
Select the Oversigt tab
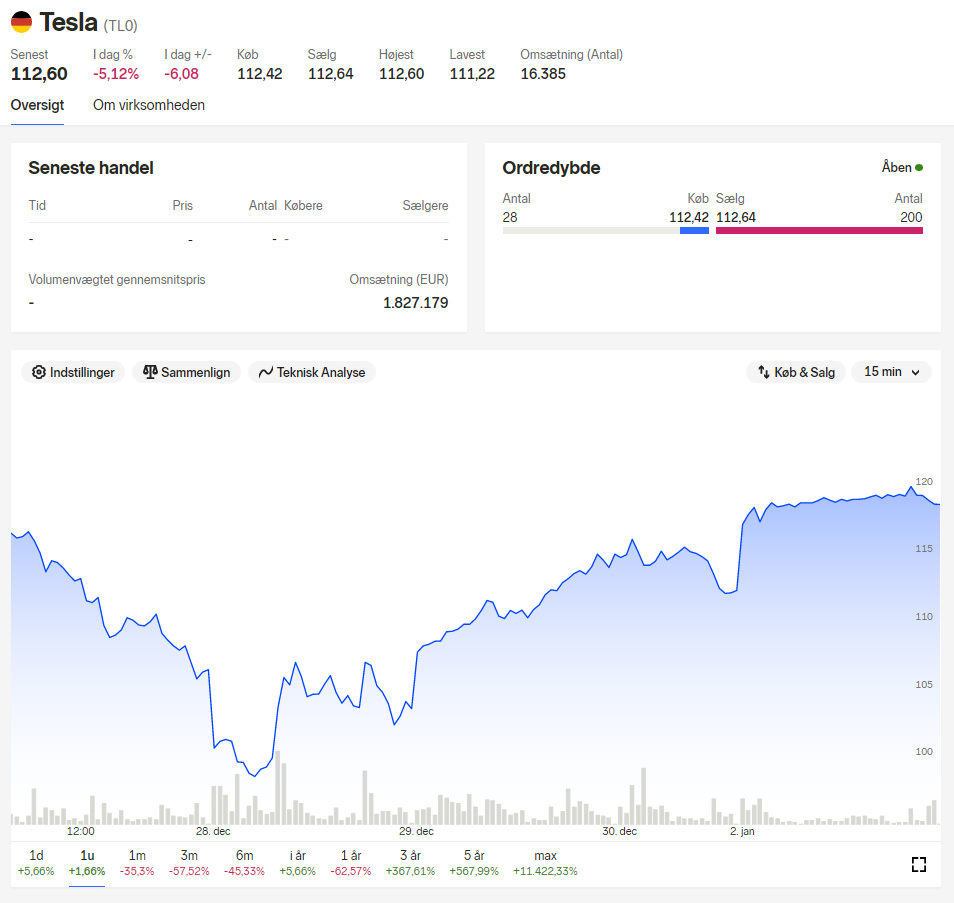[37, 105]
